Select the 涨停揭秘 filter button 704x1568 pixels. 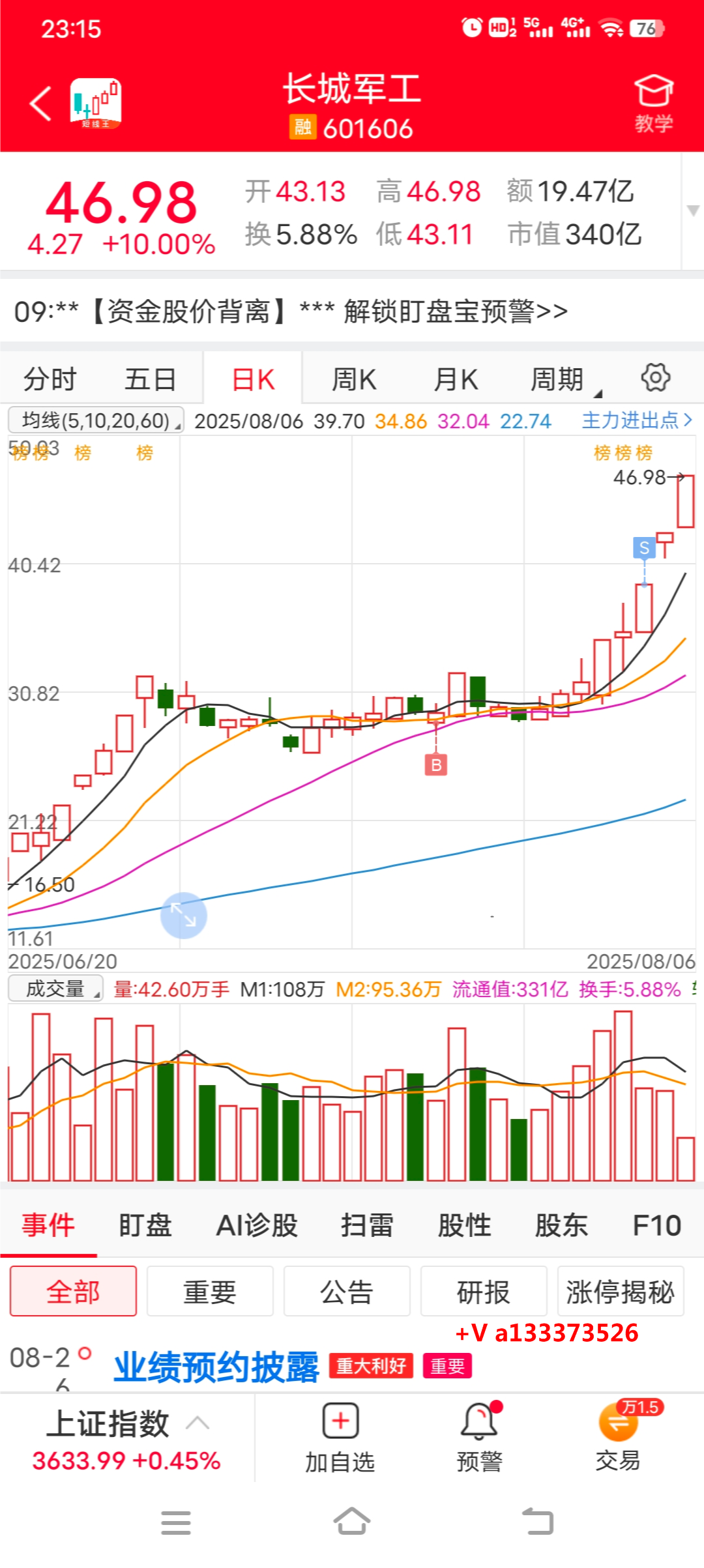pos(621,1291)
